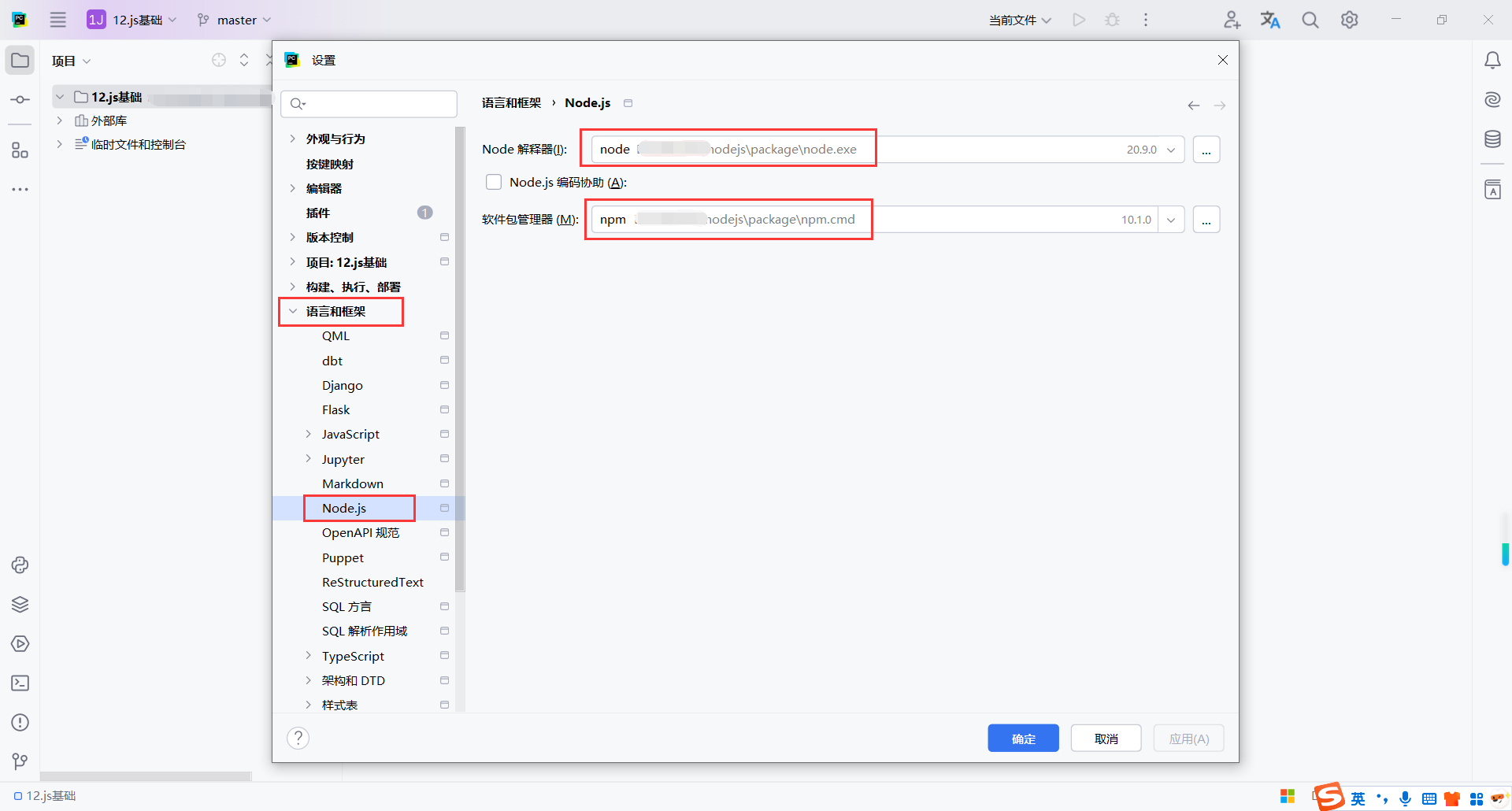
Task: Expand the 外部库 node in project tree
Action: [60, 120]
